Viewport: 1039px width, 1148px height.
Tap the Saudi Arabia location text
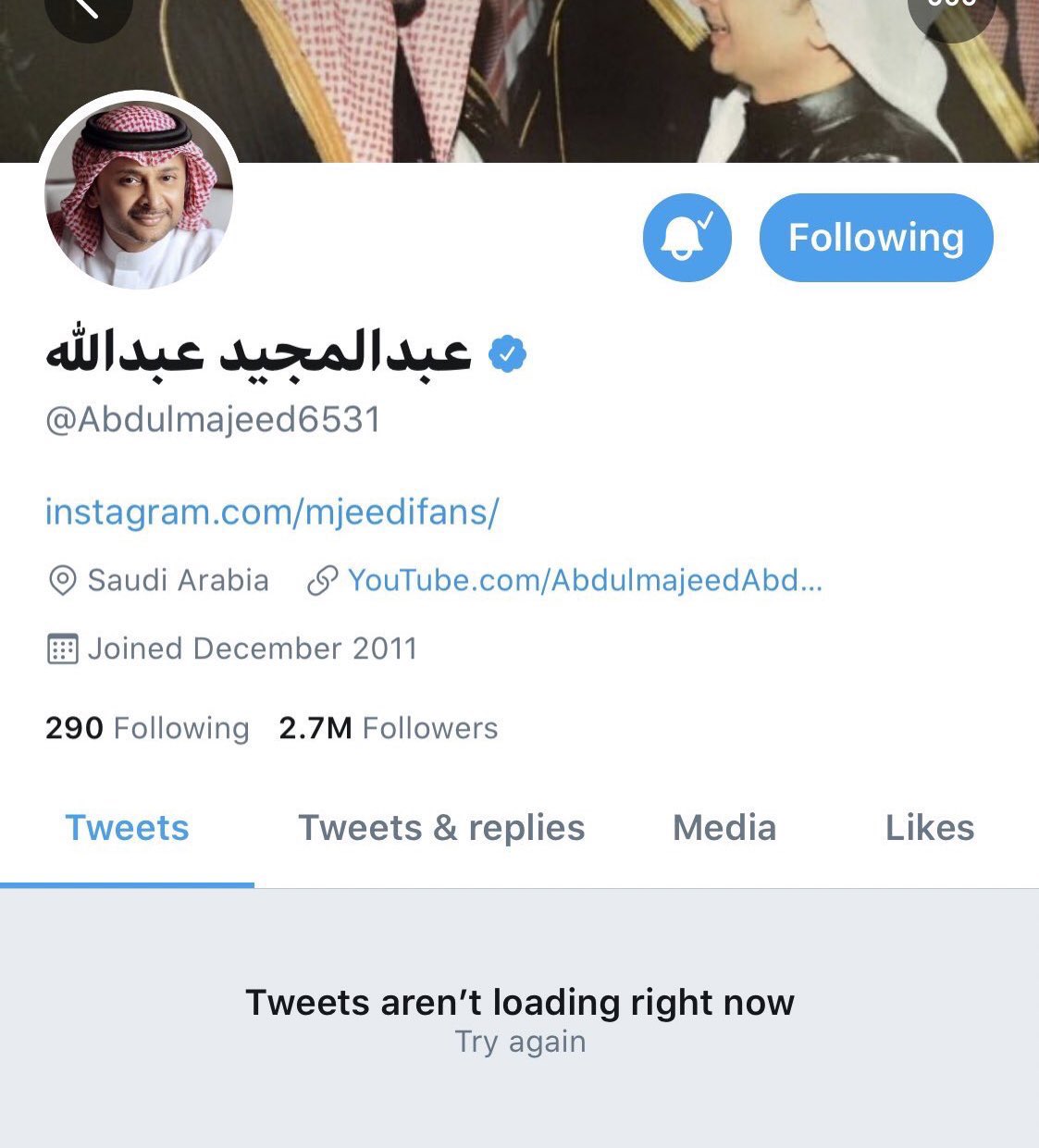pos(178,580)
